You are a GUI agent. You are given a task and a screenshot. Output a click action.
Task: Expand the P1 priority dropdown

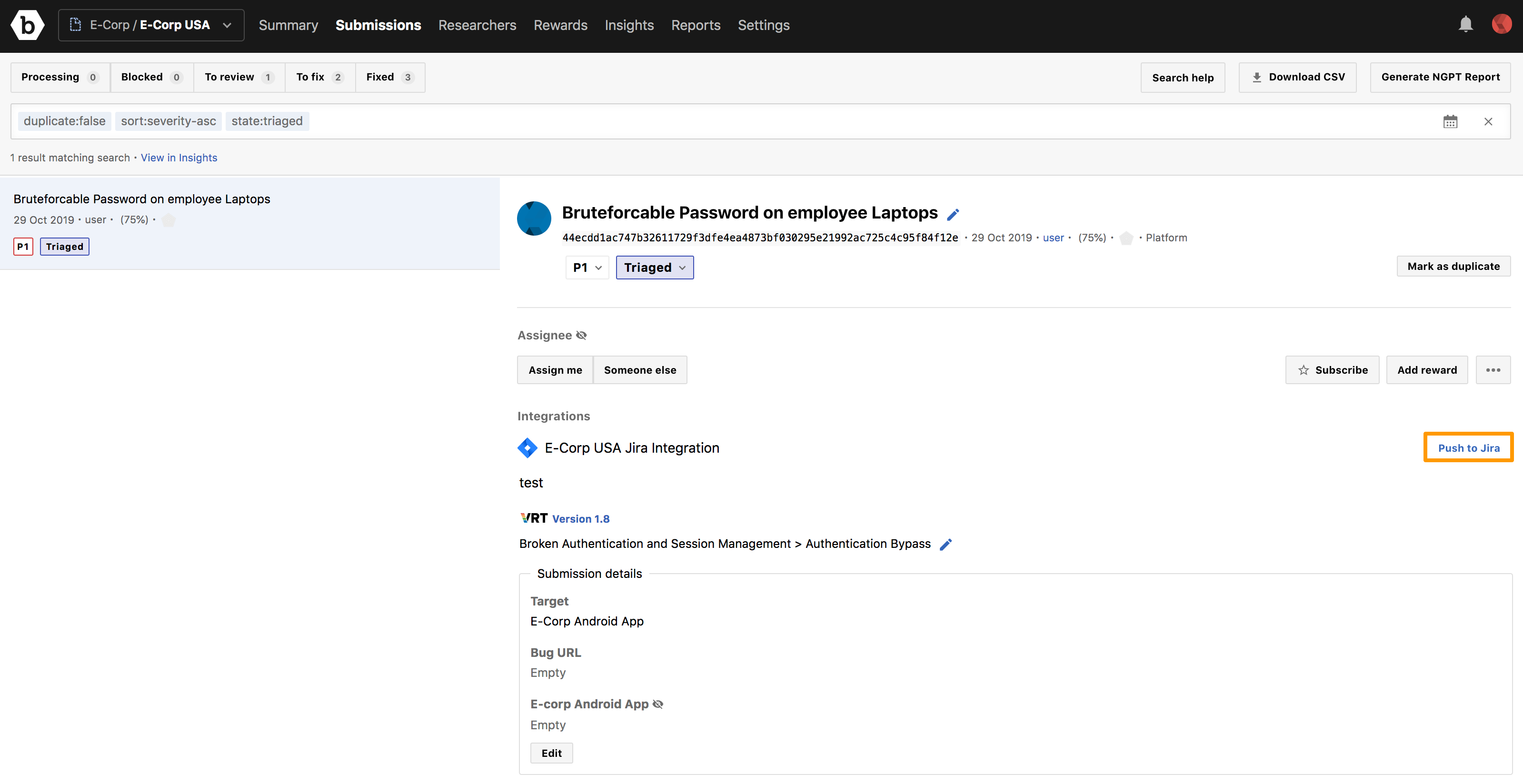[x=587, y=267]
